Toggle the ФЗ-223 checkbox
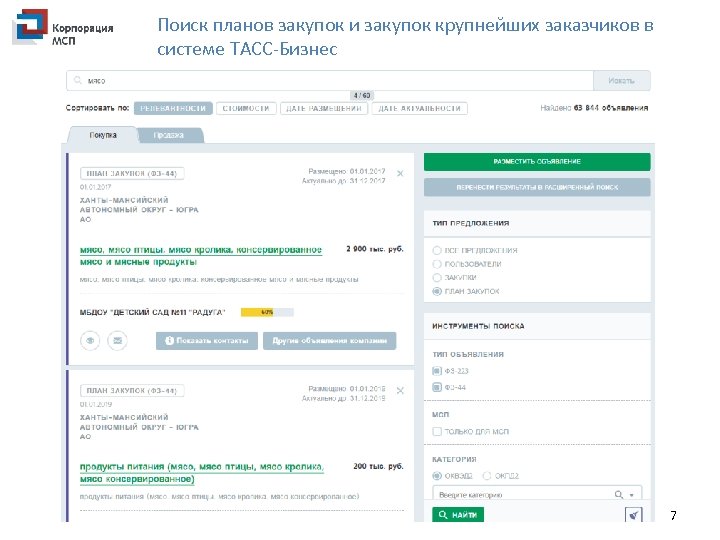Viewport: 720px width, 540px height. pos(437,371)
